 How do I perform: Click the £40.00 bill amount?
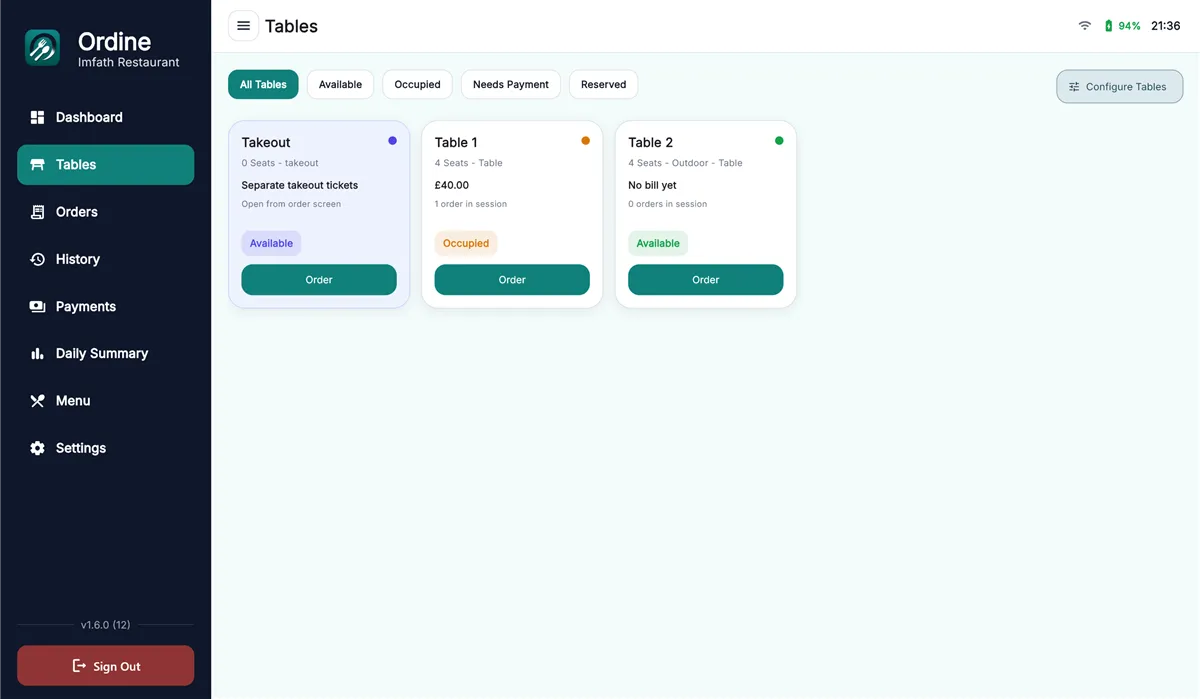tap(452, 185)
